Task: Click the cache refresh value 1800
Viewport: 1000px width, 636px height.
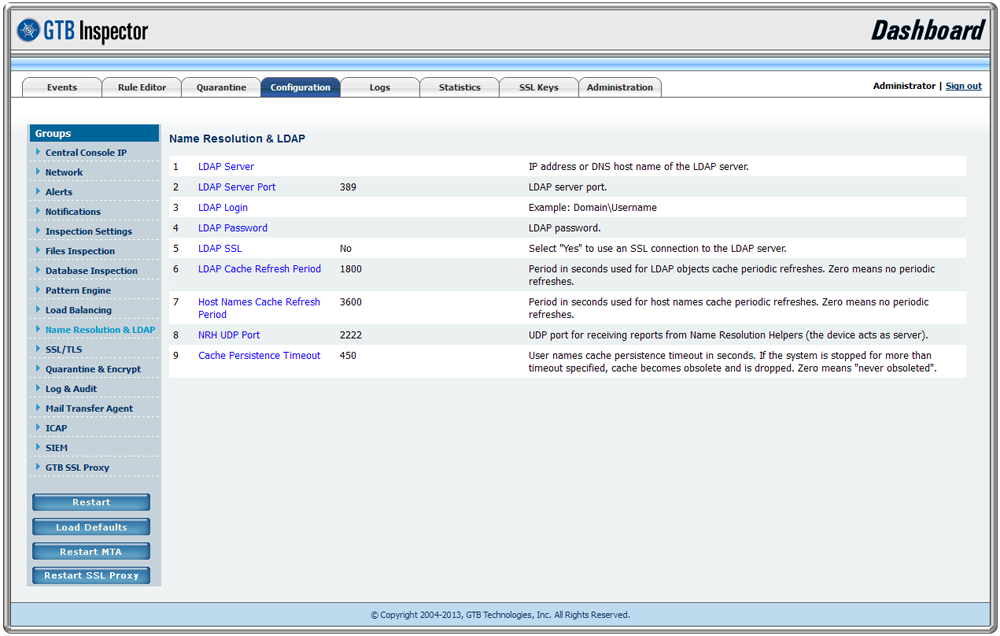Action: click(351, 269)
